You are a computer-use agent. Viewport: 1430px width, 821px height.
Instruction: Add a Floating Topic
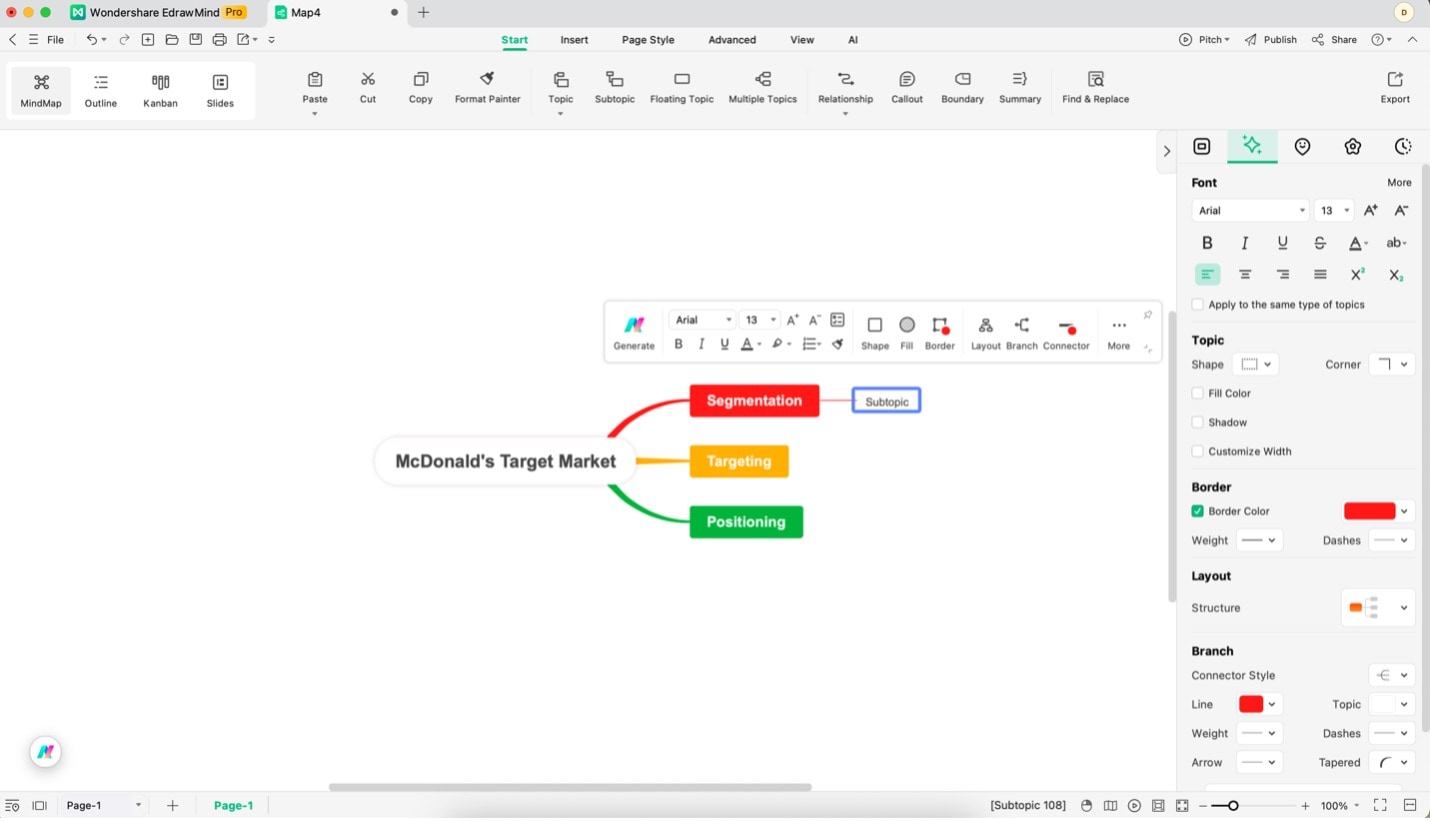[x=682, y=88]
